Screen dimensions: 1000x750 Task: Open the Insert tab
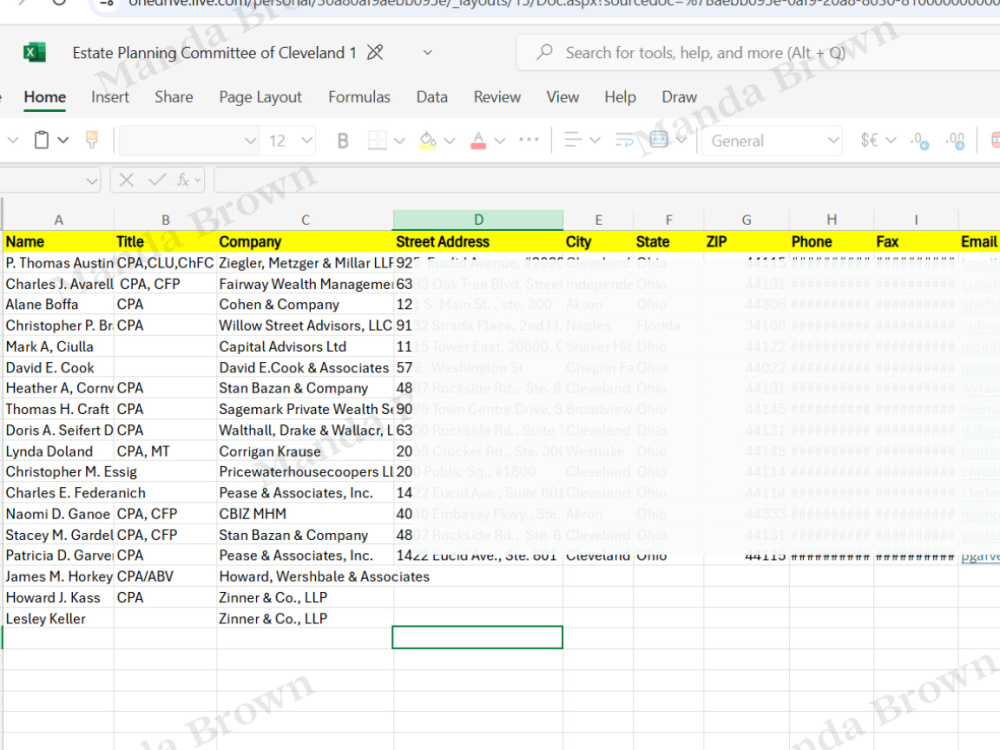pyautogui.click(x=110, y=97)
